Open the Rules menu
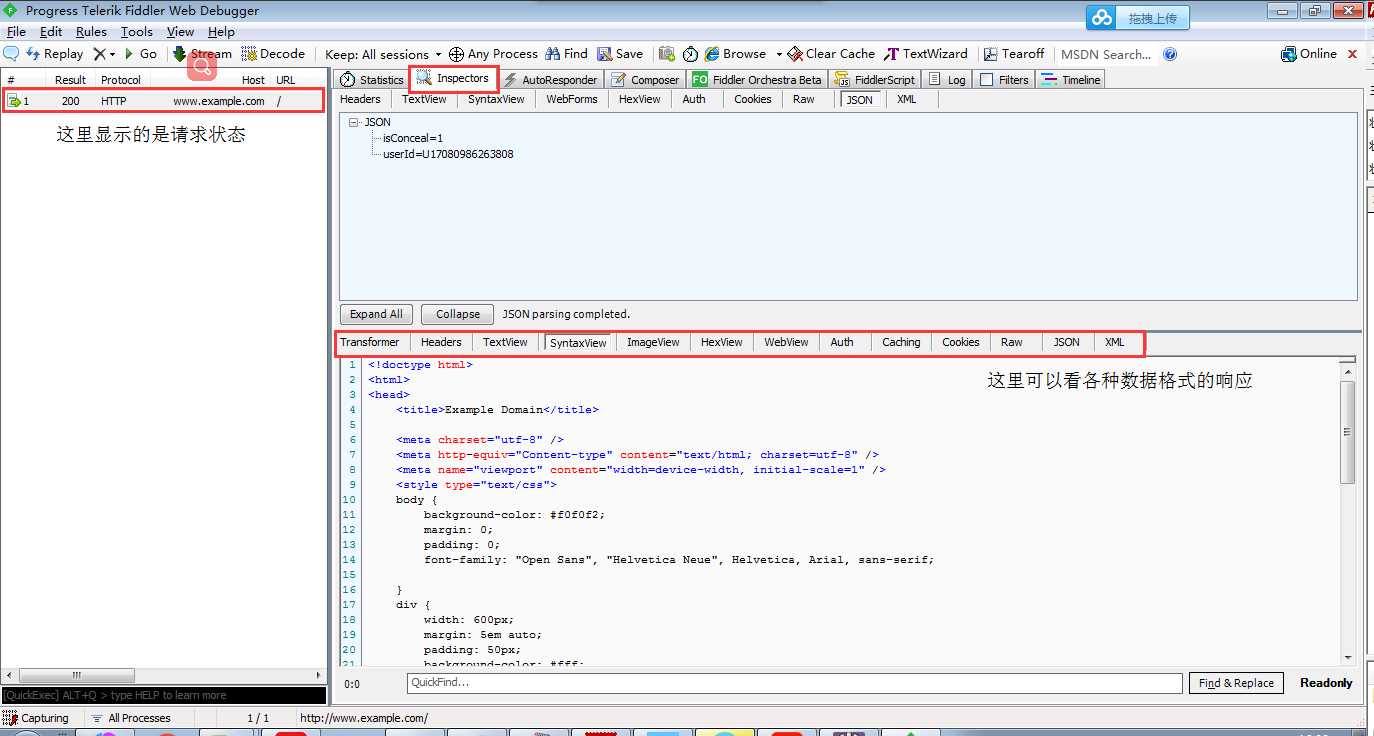 [91, 32]
